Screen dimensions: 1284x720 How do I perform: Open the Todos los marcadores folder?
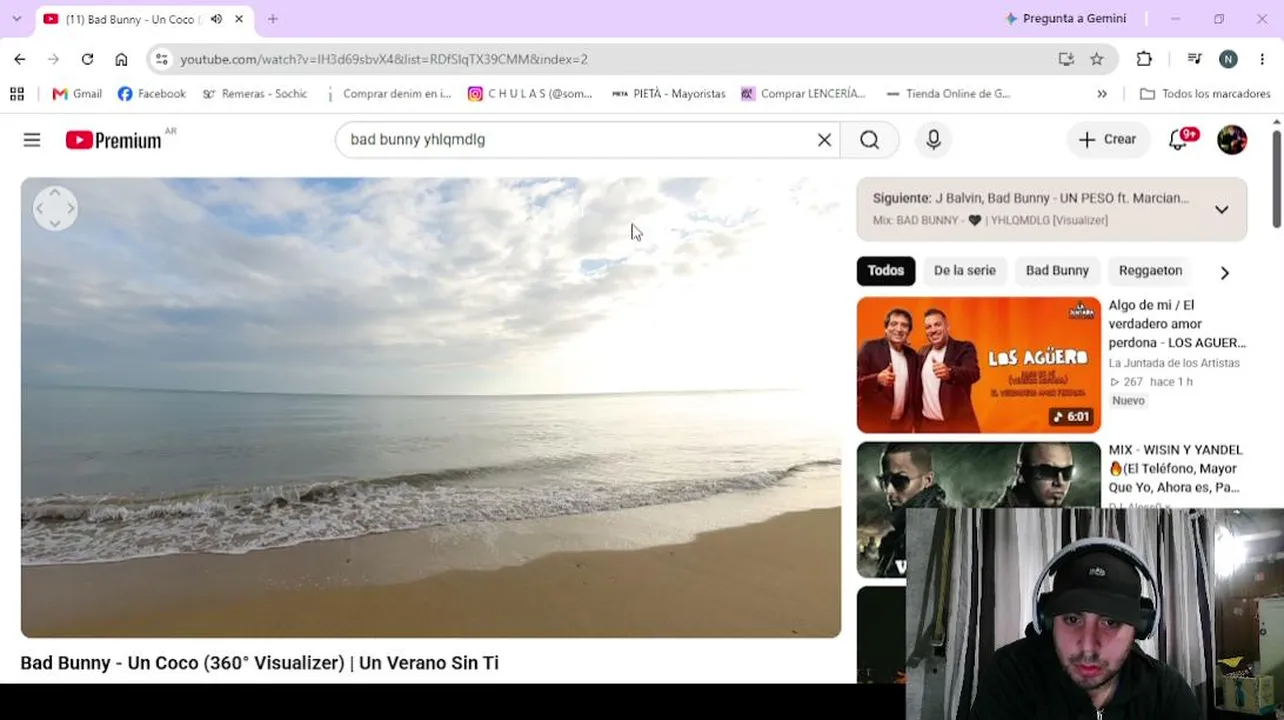point(1205,94)
